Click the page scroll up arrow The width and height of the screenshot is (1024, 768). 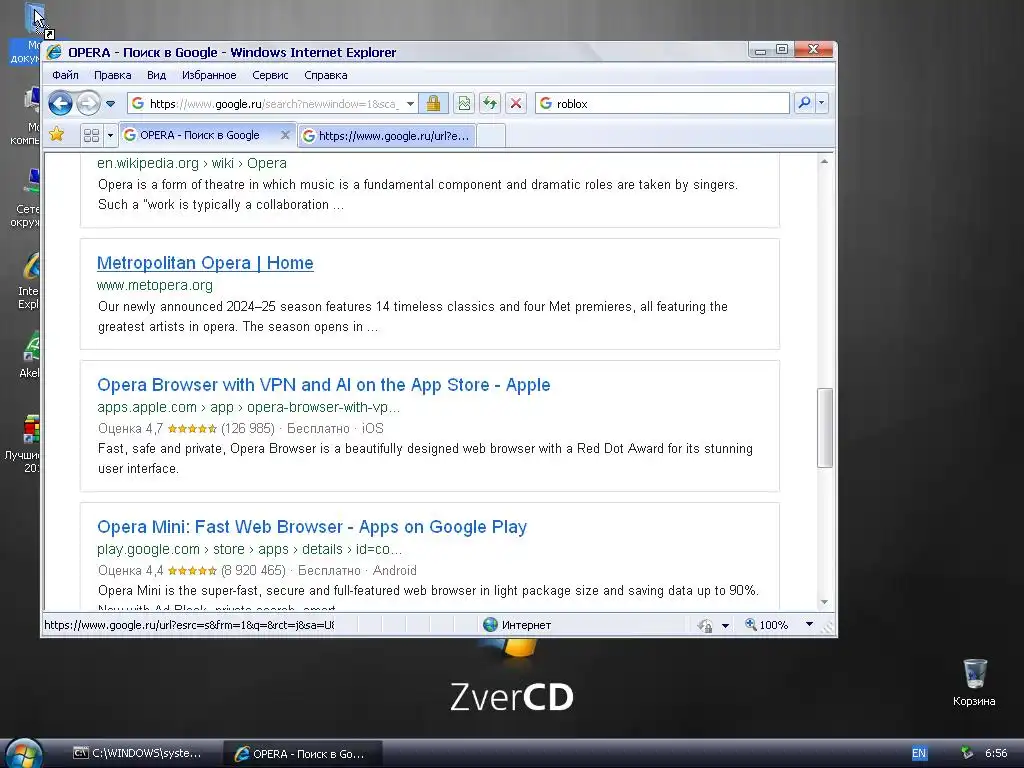click(824, 161)
